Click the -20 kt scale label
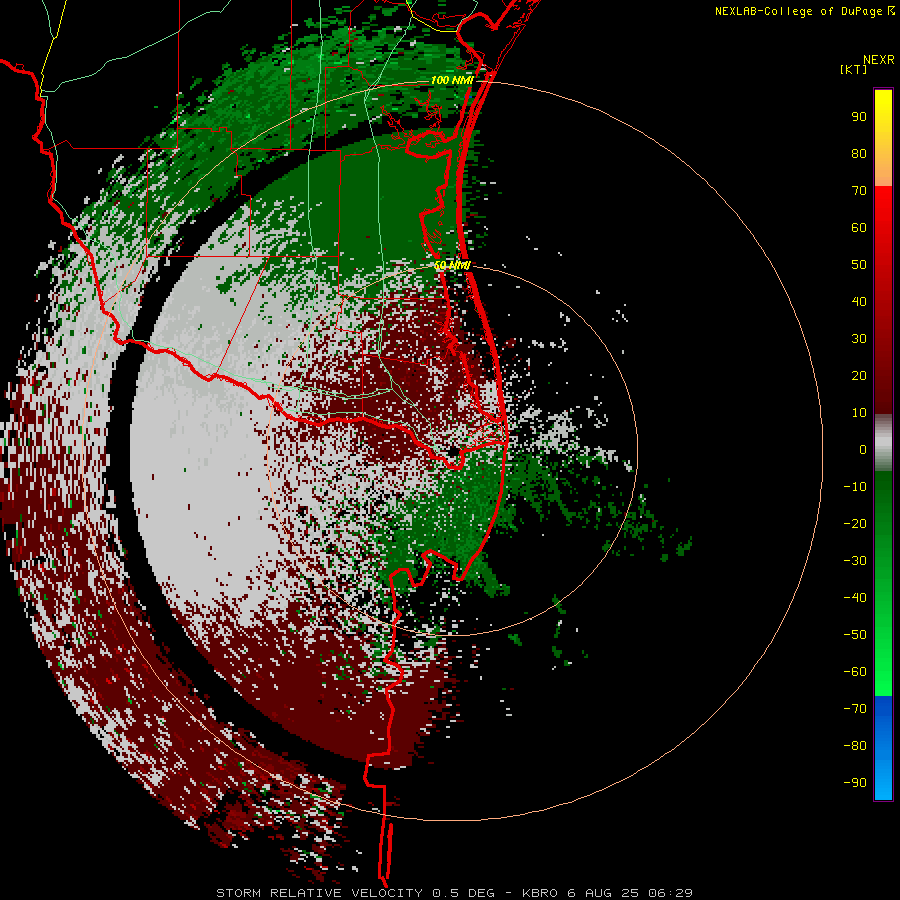The image size is (900, 900). (x=855, y=524)
